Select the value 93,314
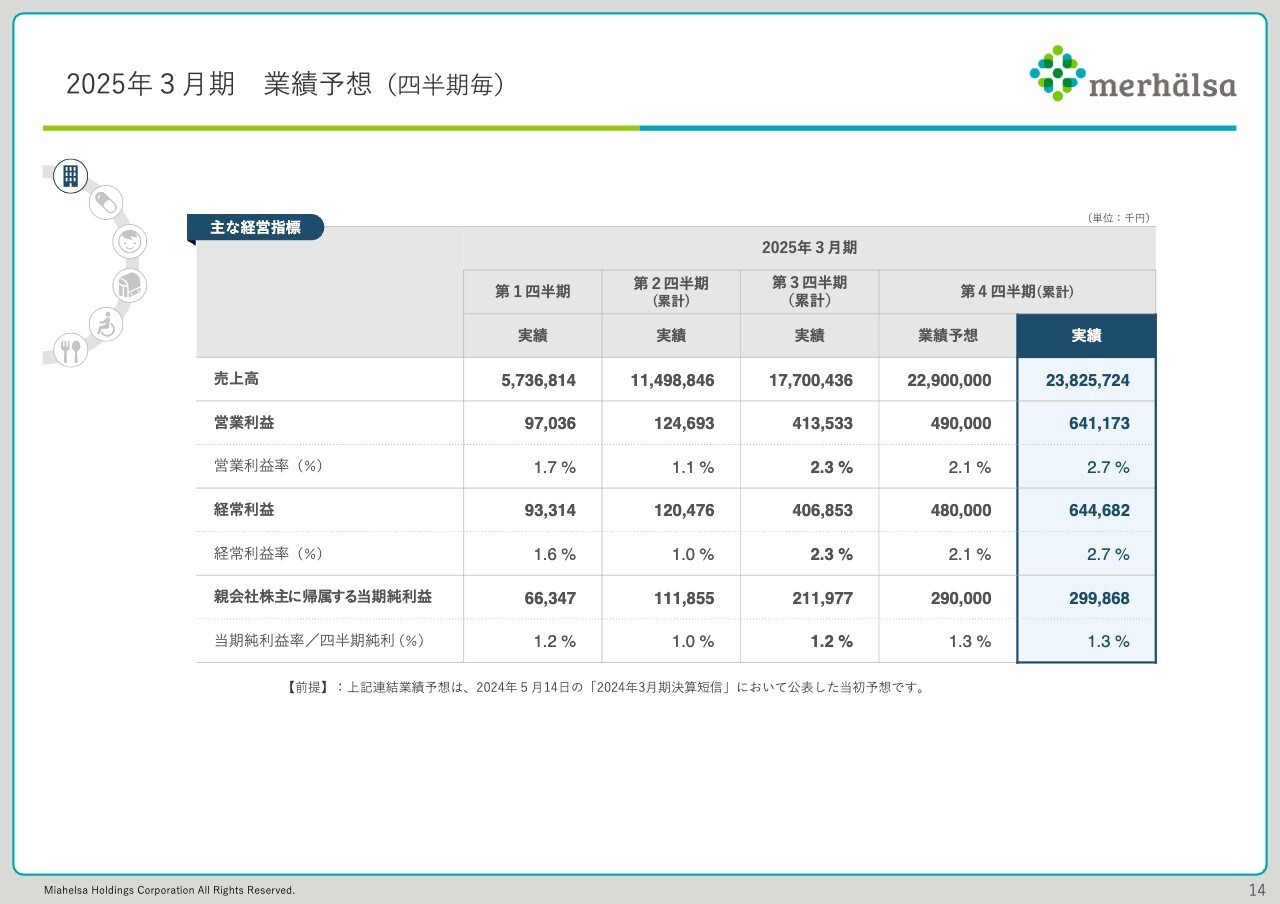The height and width of the screenshot is (904, 1280). (x=550, y=511)
